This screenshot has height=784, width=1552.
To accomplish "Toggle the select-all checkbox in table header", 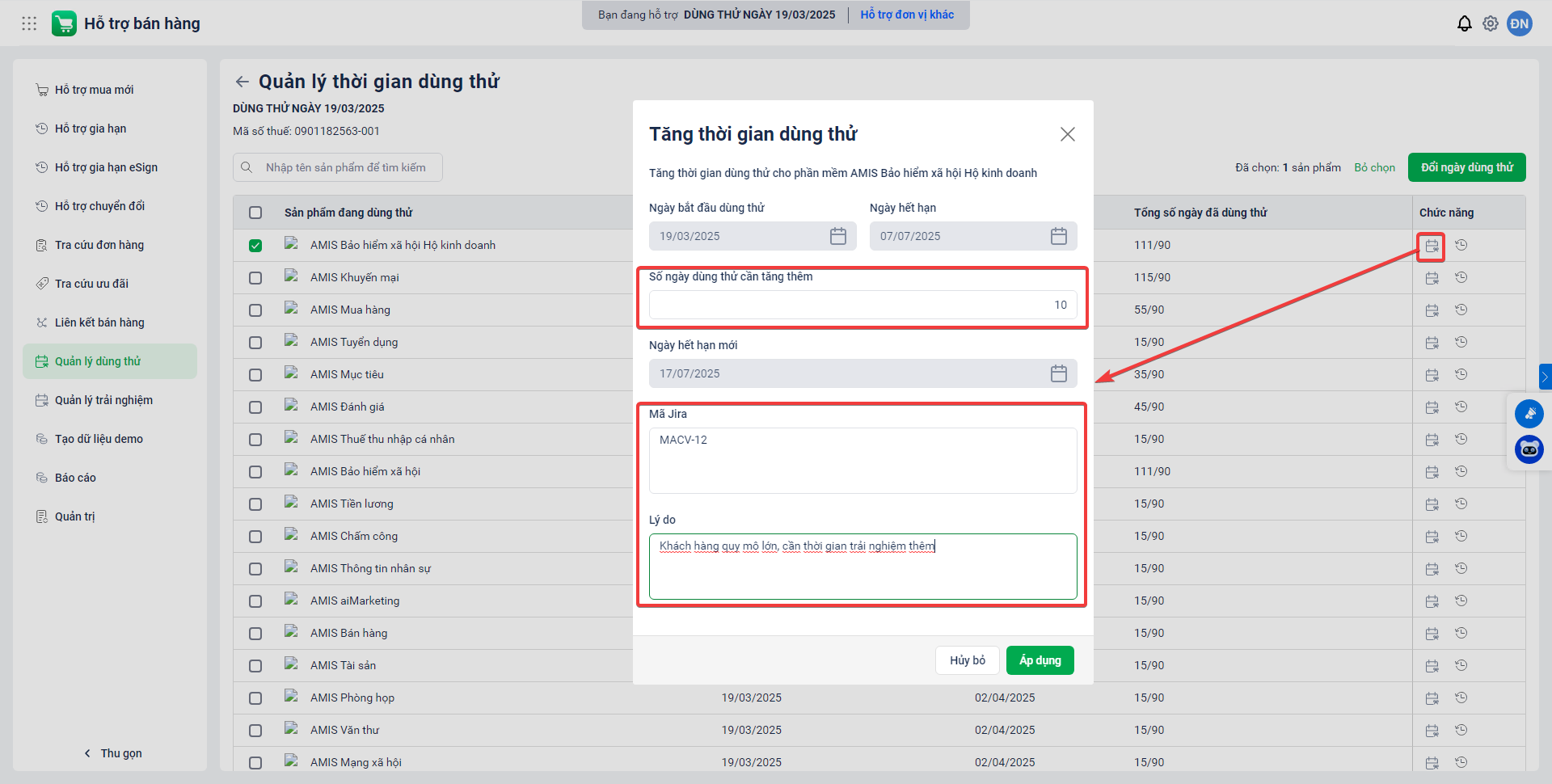I will [x=255, y=213].
